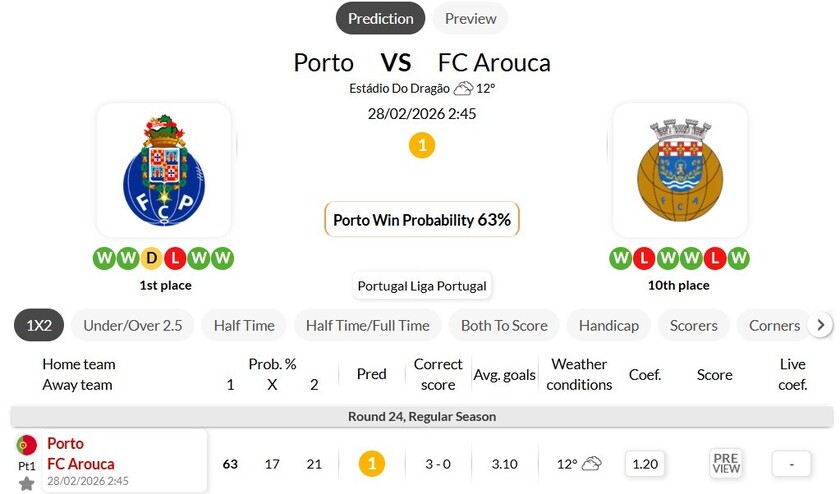Click the weather cloud icon beside the stadium name

[463, 88]
